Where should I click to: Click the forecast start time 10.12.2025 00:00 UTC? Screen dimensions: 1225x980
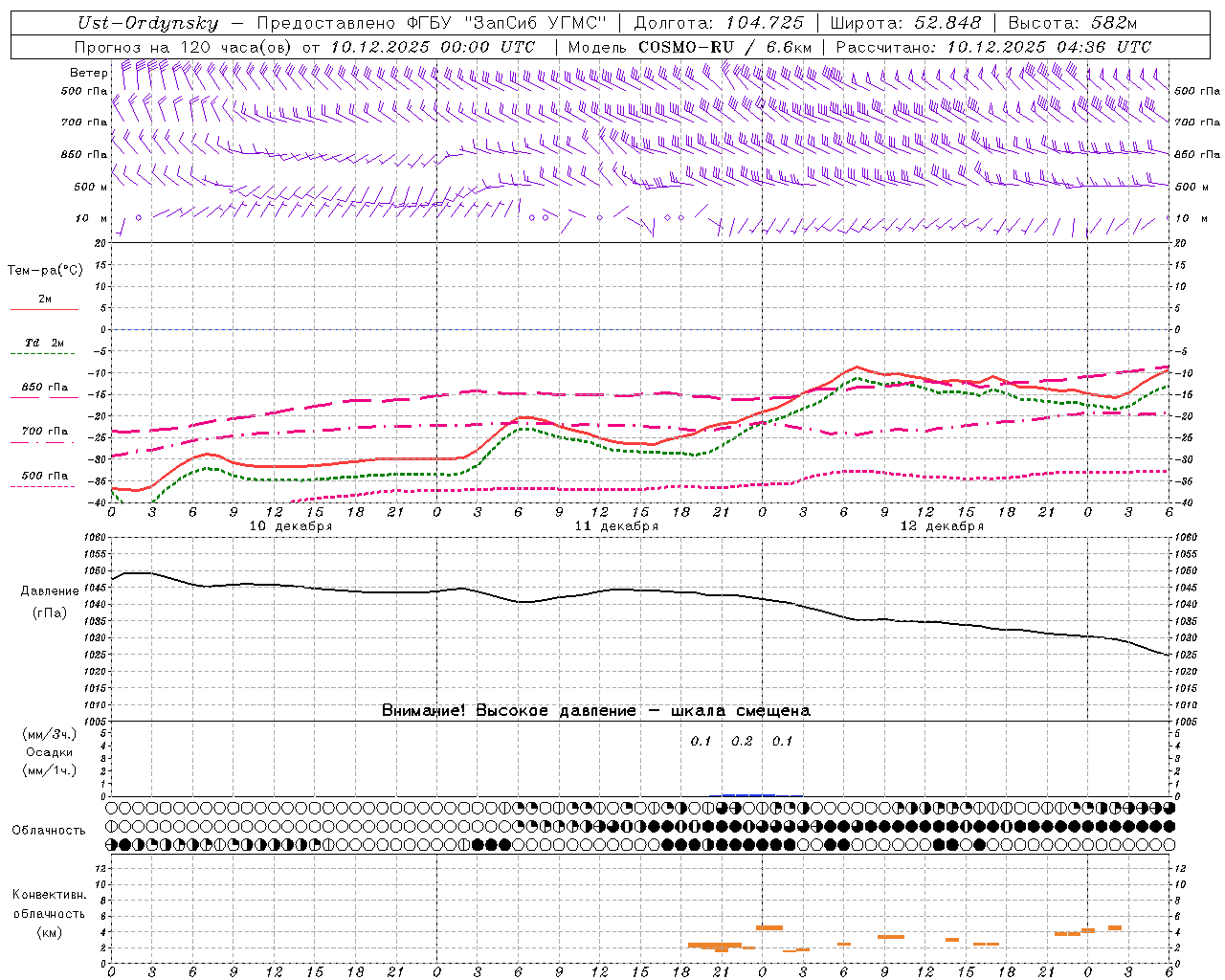pyautogui.click(x=433, y=47)
